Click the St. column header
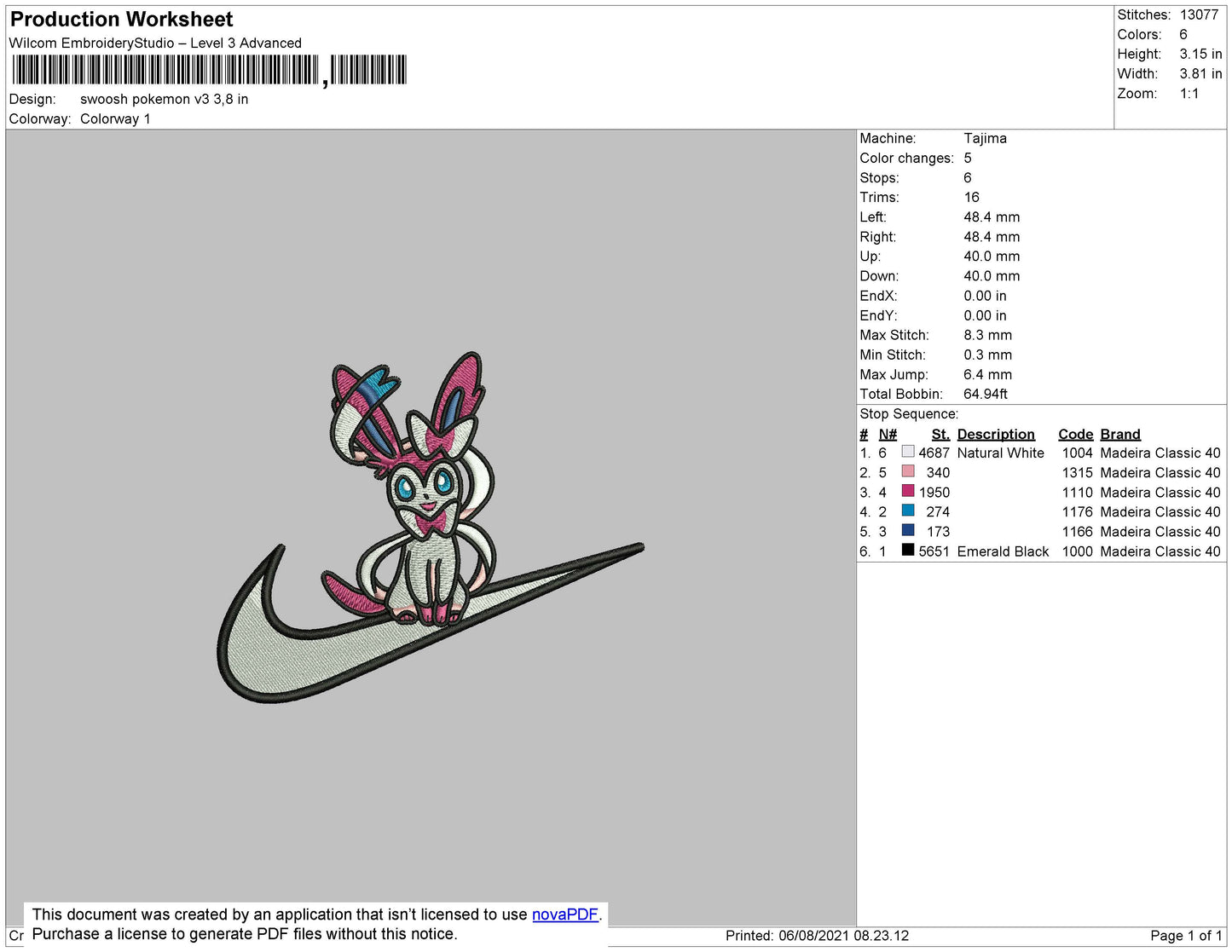 940,434
